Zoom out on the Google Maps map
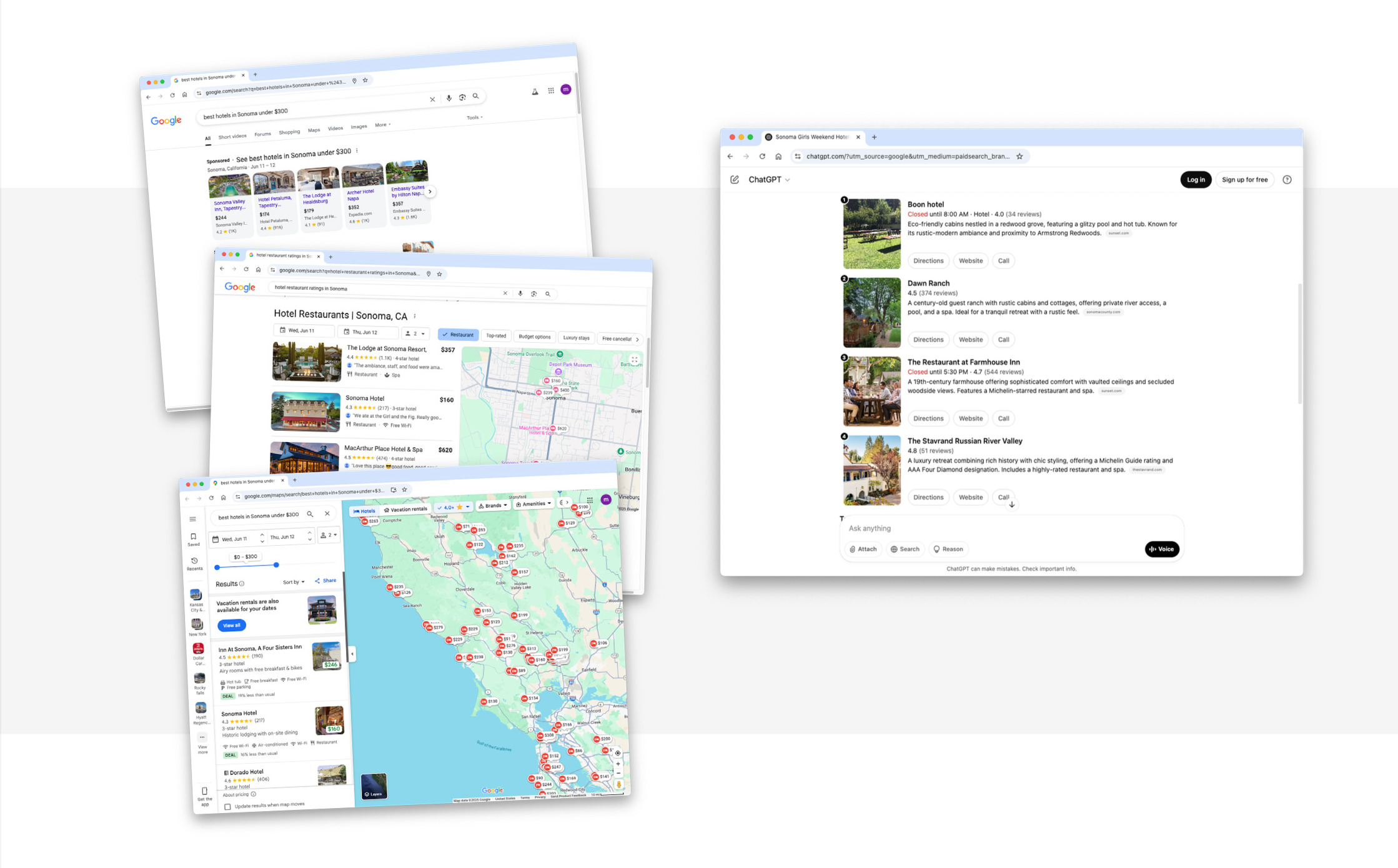The image size is (1398, 868). 618,773
